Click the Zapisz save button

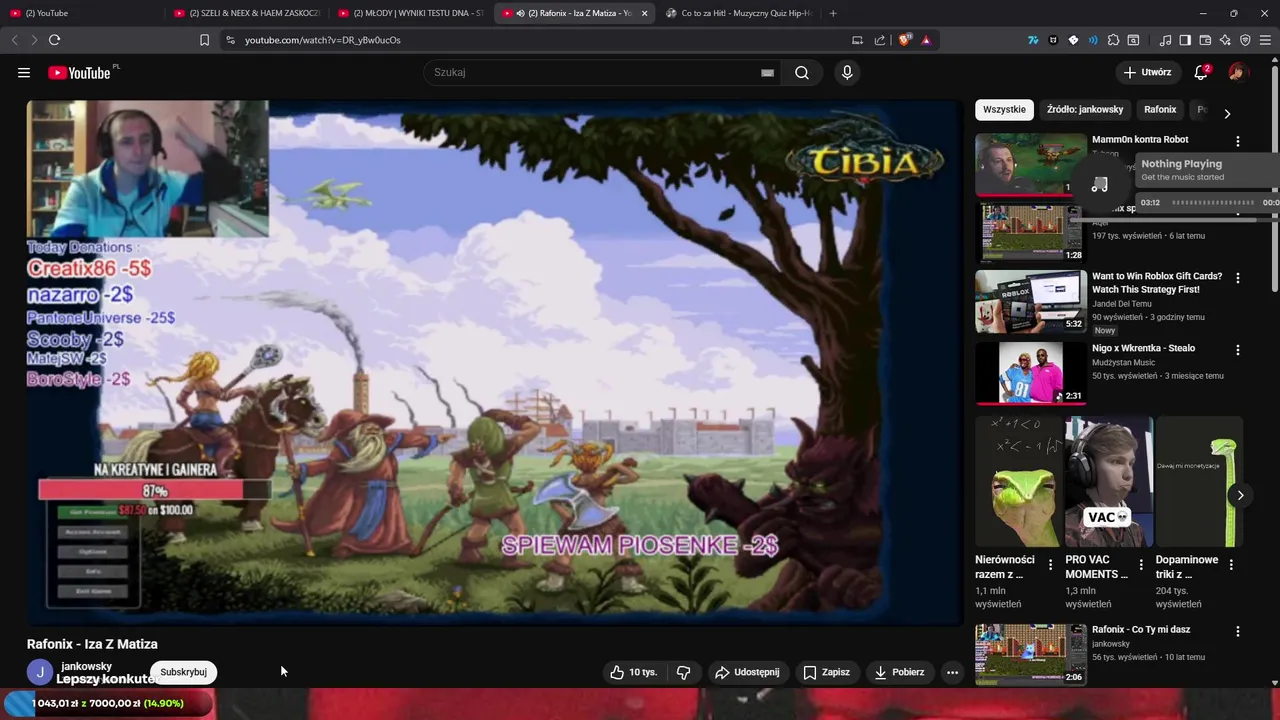point(826,672)
